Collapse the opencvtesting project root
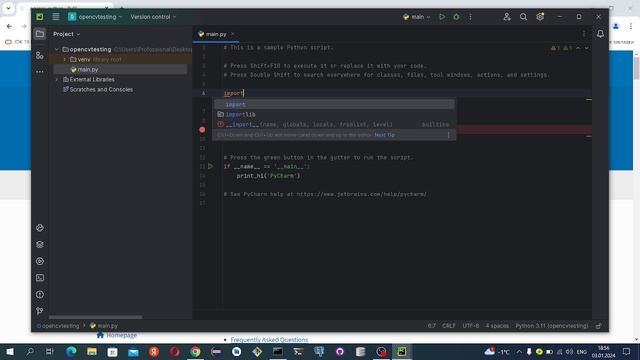This screenshot has height=360, width=640. pos(57,49)
